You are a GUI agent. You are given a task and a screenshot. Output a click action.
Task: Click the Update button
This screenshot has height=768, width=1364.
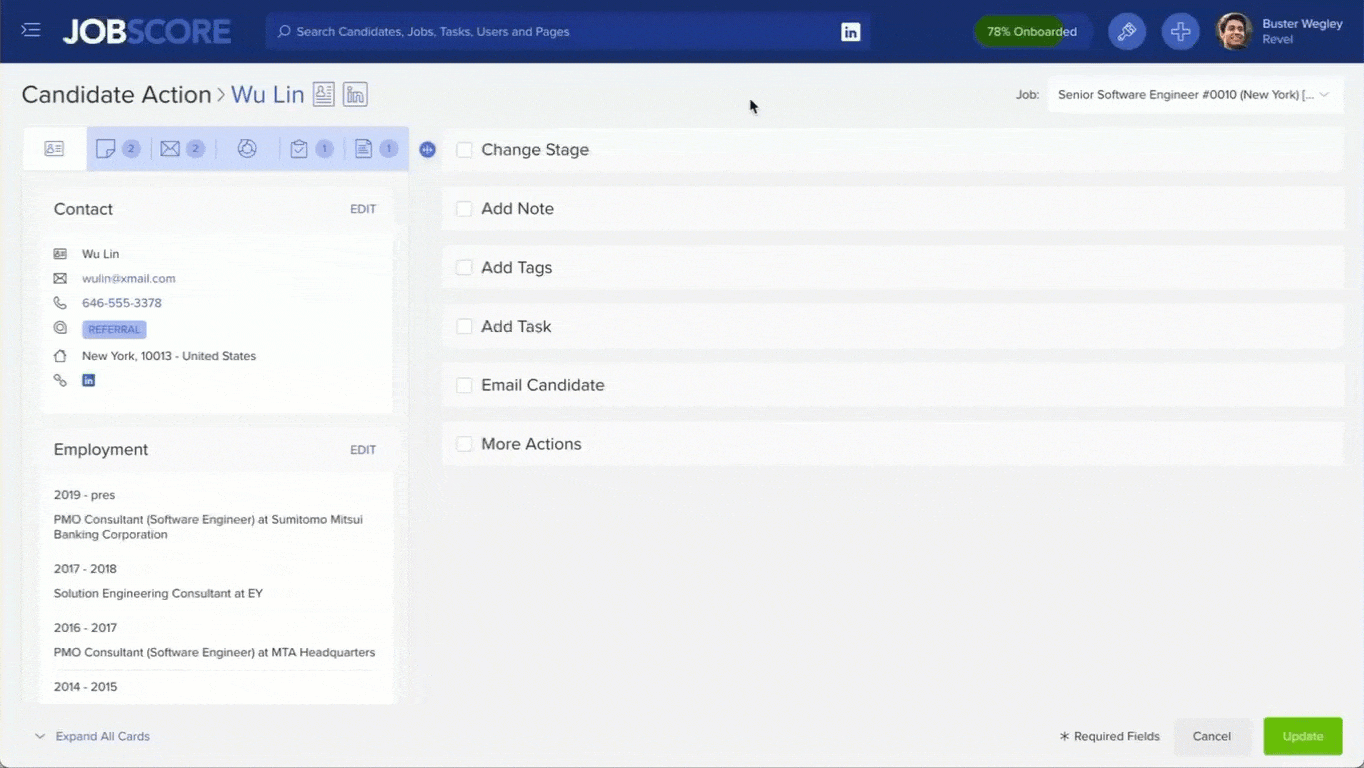click(1302, 736)
